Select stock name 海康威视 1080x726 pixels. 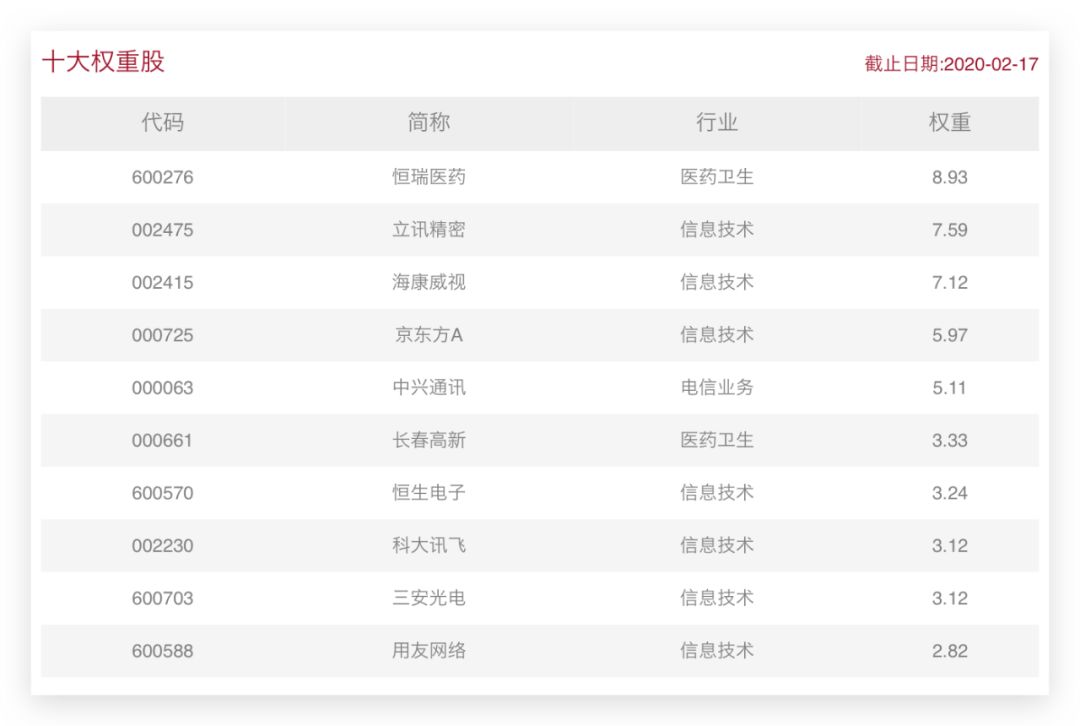click(x=428, y=282)
